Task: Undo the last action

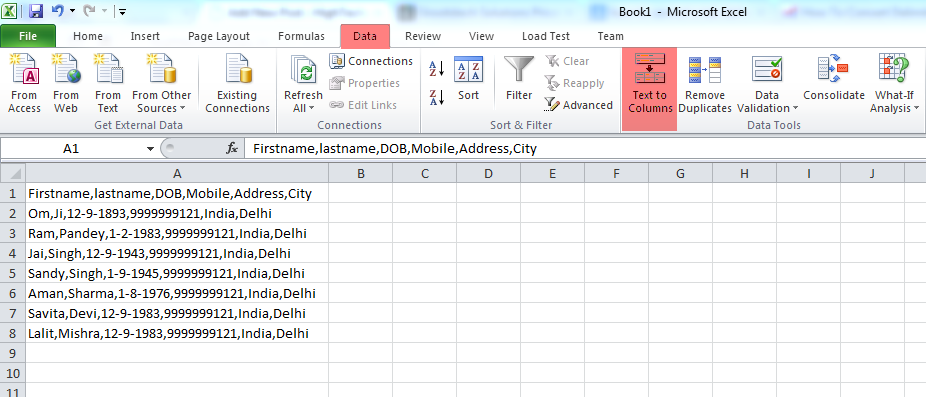Action: [x=57, y=11]
